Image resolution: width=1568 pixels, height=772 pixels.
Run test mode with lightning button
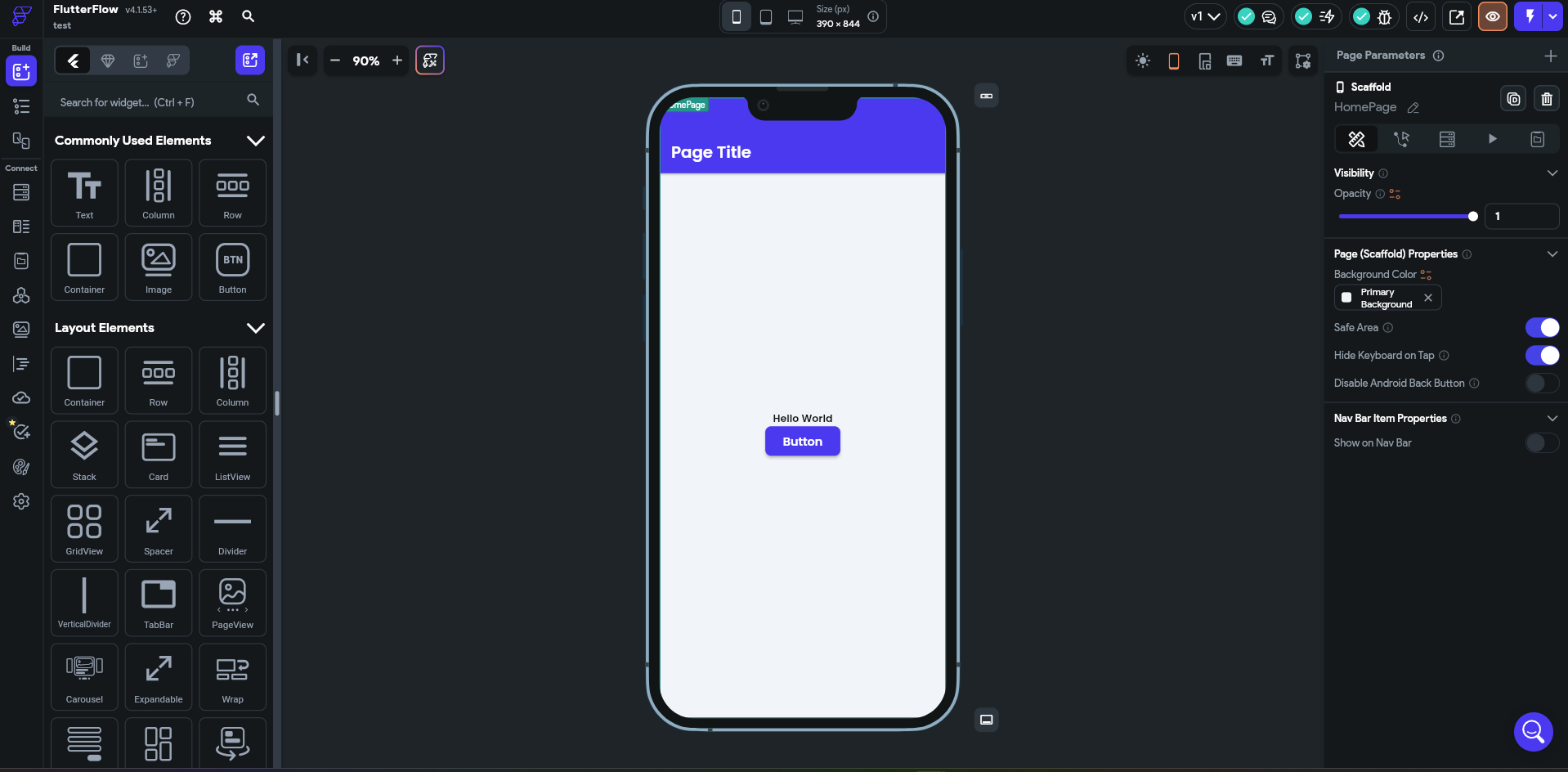coord(1529,16)
